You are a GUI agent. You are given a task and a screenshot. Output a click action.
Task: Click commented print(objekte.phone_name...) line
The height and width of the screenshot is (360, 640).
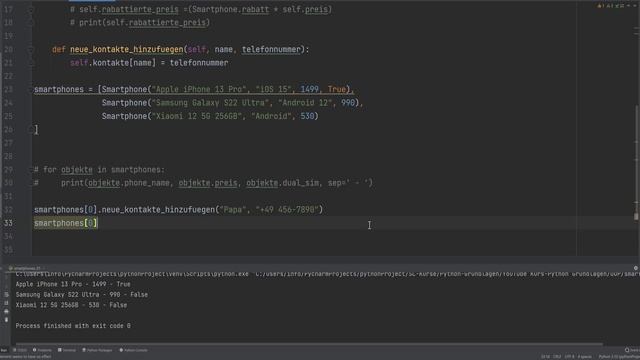pyautogui.click(x=203, y=183)
